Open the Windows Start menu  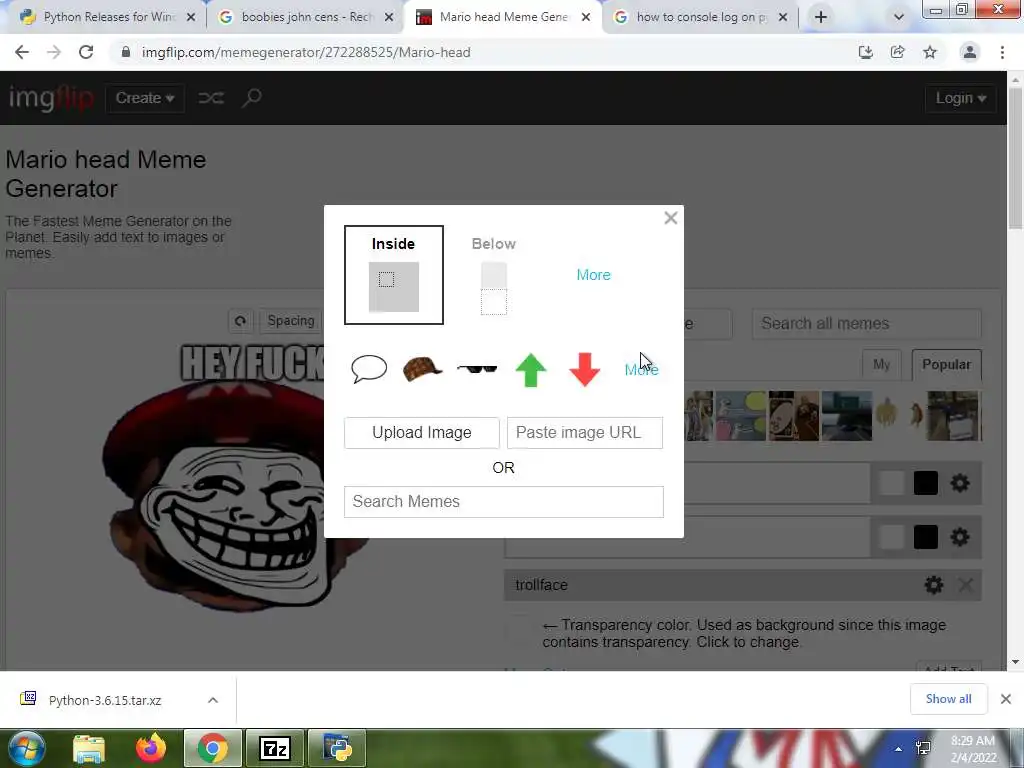[x=27, y=748]
